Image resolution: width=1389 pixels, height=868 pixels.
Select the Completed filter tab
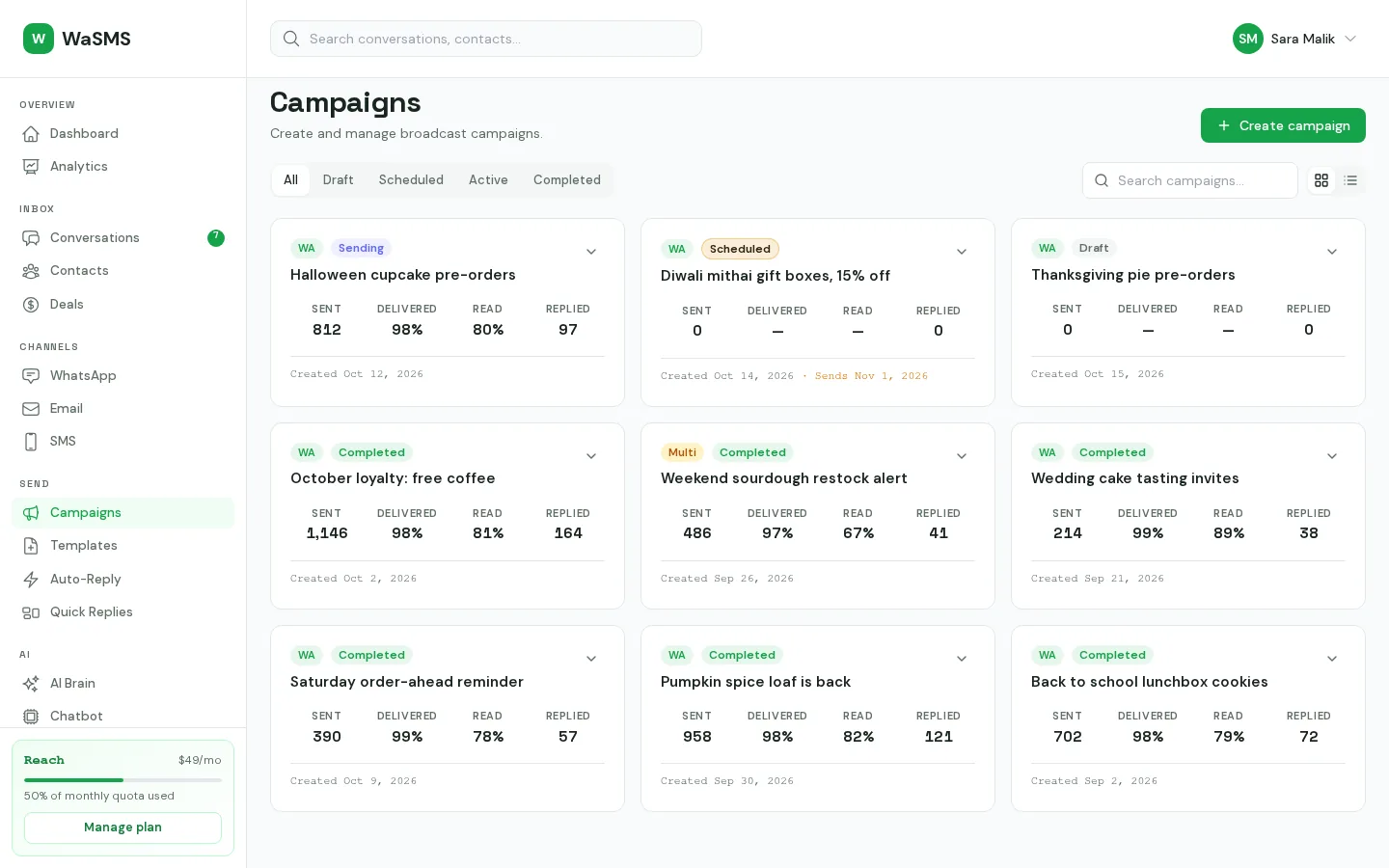567,180
